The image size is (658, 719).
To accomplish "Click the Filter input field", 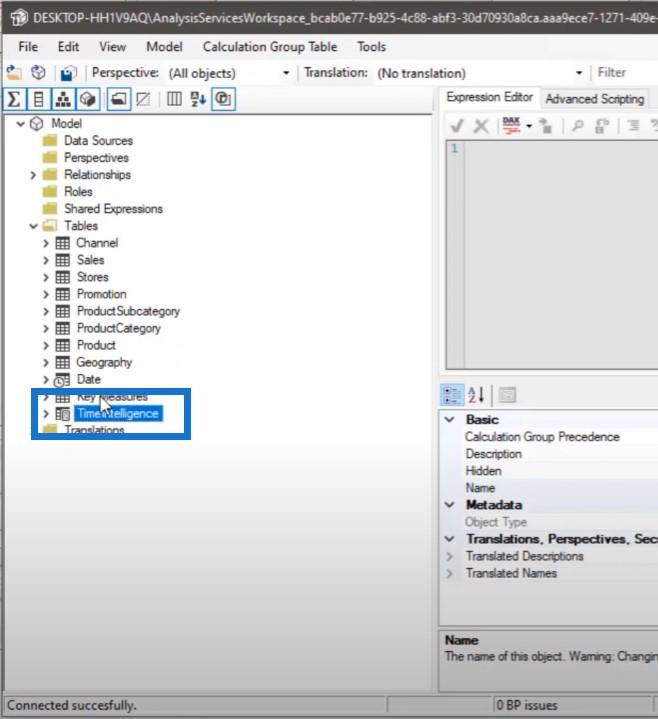I will pyautogui.click(x=627, y=72).
